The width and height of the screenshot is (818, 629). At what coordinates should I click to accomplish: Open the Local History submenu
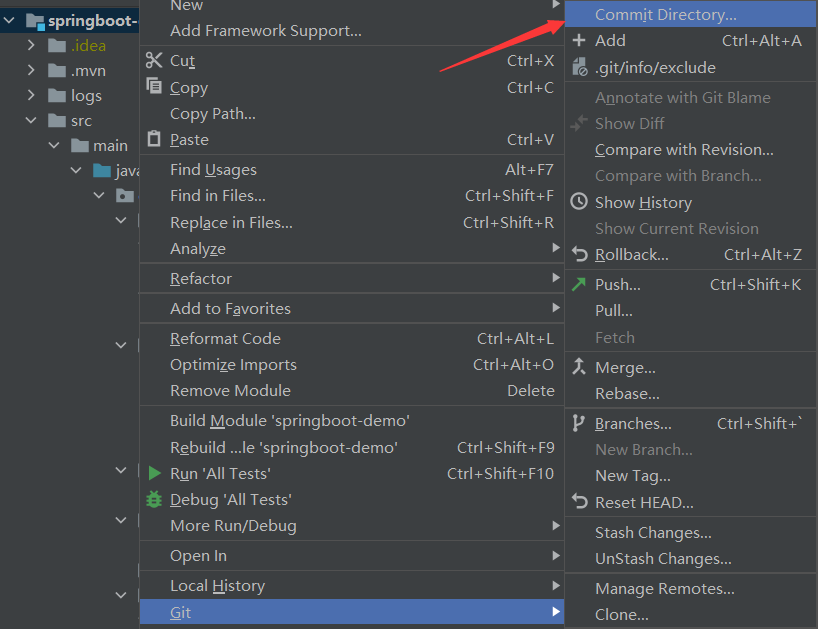pyautogui.click(x=217, y=585)
